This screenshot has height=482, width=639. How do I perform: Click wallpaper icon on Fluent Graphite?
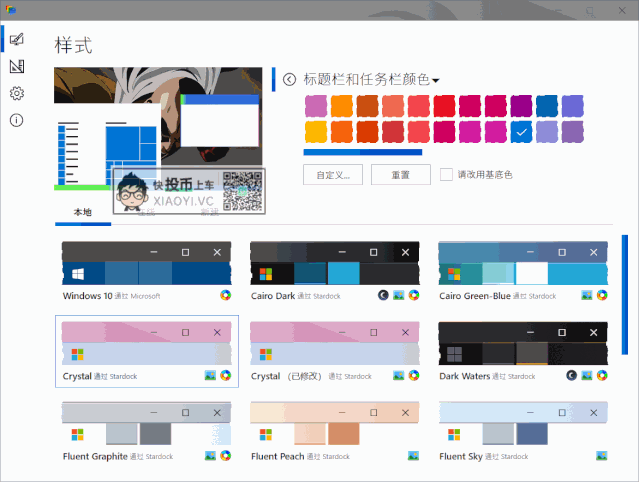pos(210,456)
